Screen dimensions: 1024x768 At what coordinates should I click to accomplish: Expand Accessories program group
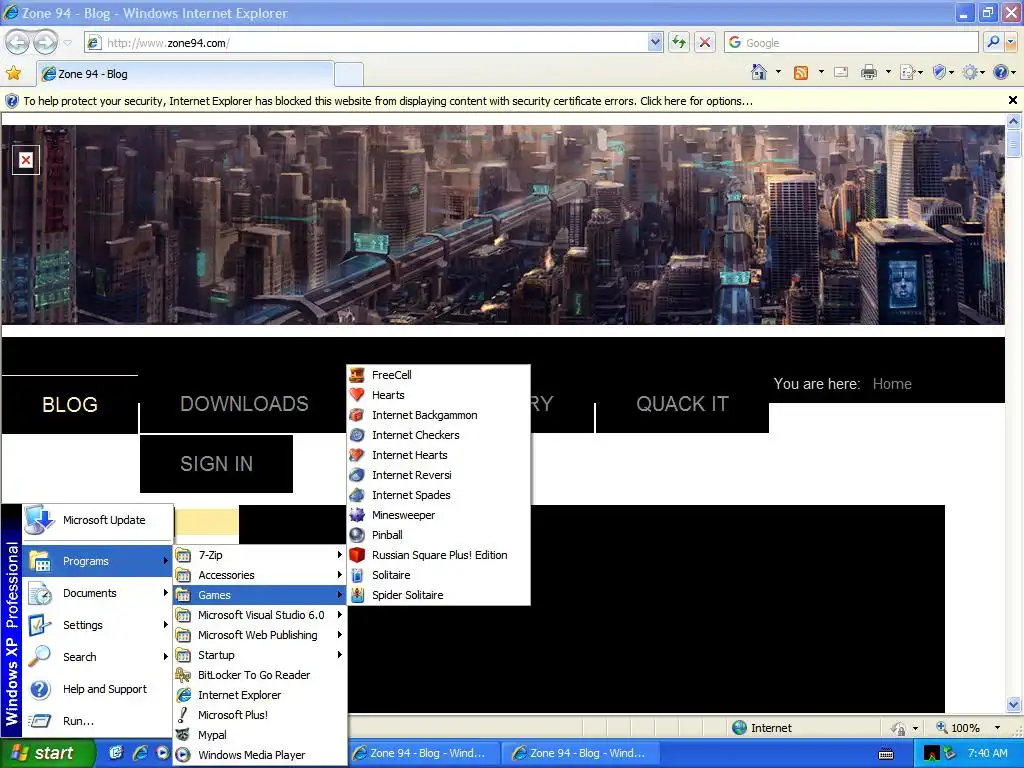[260, 575]
